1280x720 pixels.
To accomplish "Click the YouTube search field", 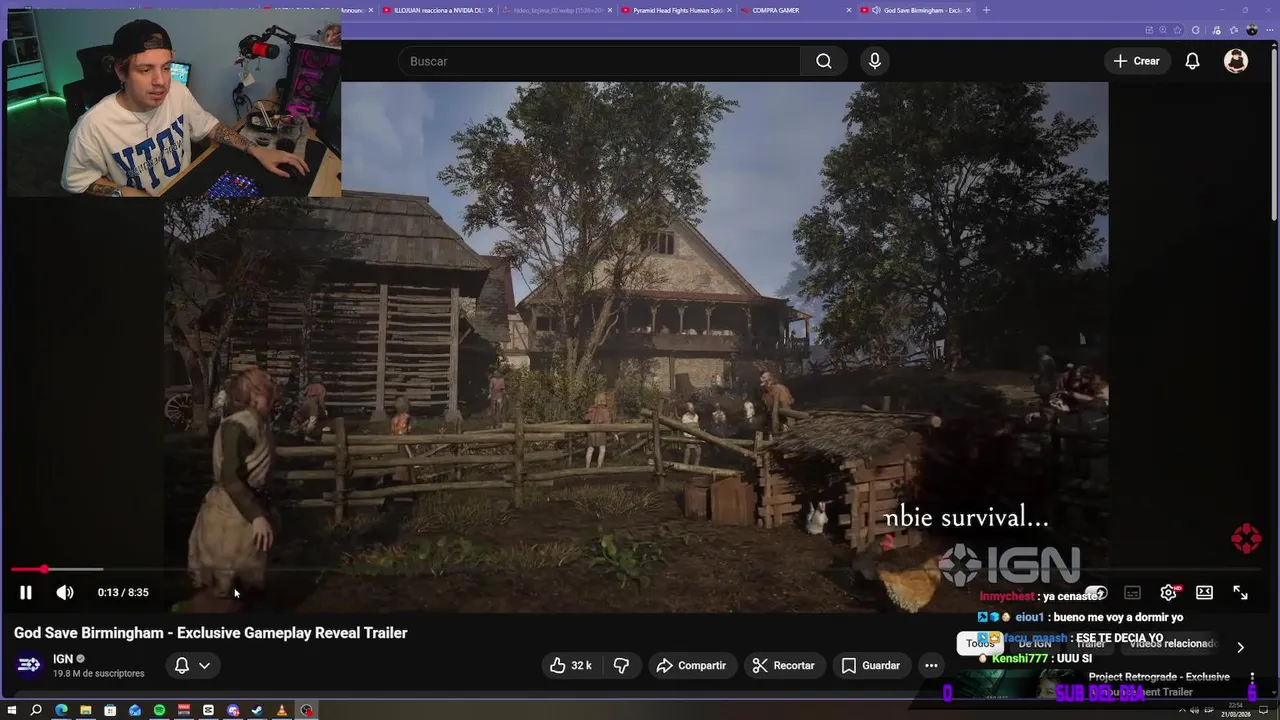I will click(x=600, y=61).
